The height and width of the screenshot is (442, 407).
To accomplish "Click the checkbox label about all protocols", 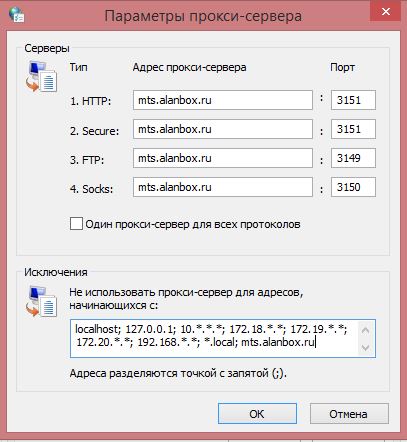I will 193,224.
